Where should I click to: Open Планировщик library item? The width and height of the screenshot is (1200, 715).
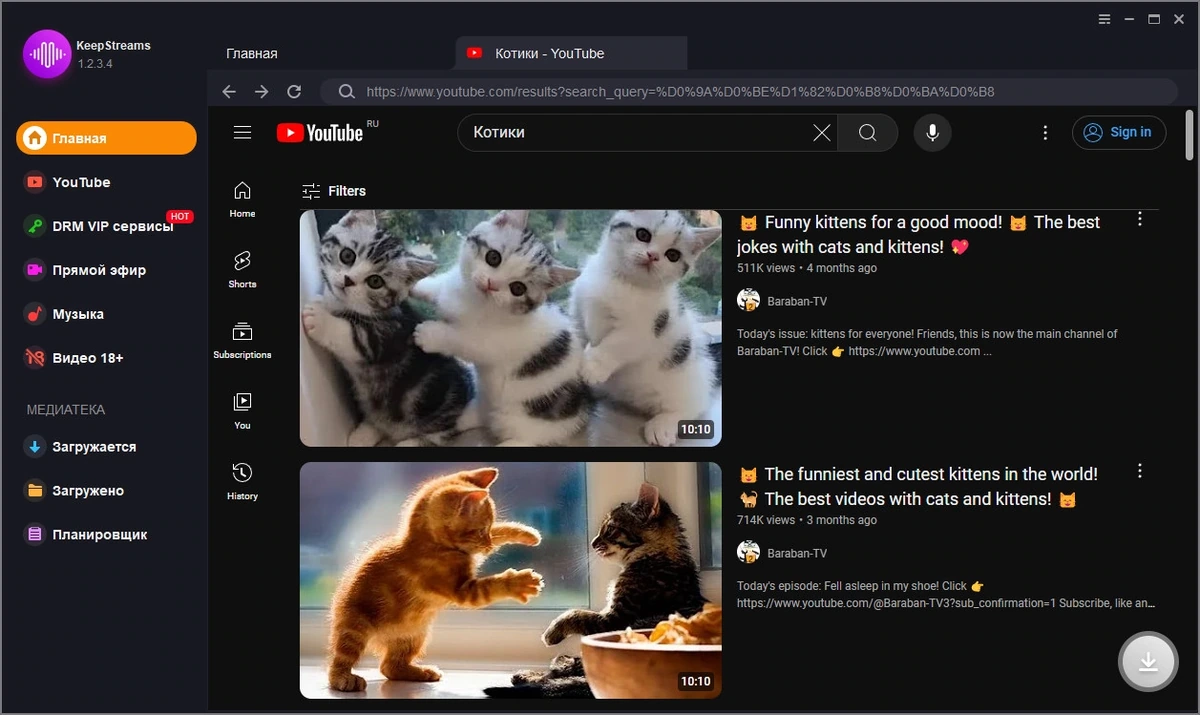(x=87, y=535)
